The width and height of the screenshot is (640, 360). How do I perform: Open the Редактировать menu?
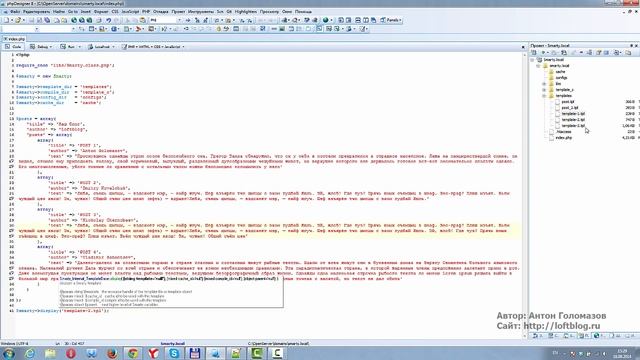point(36,12)
